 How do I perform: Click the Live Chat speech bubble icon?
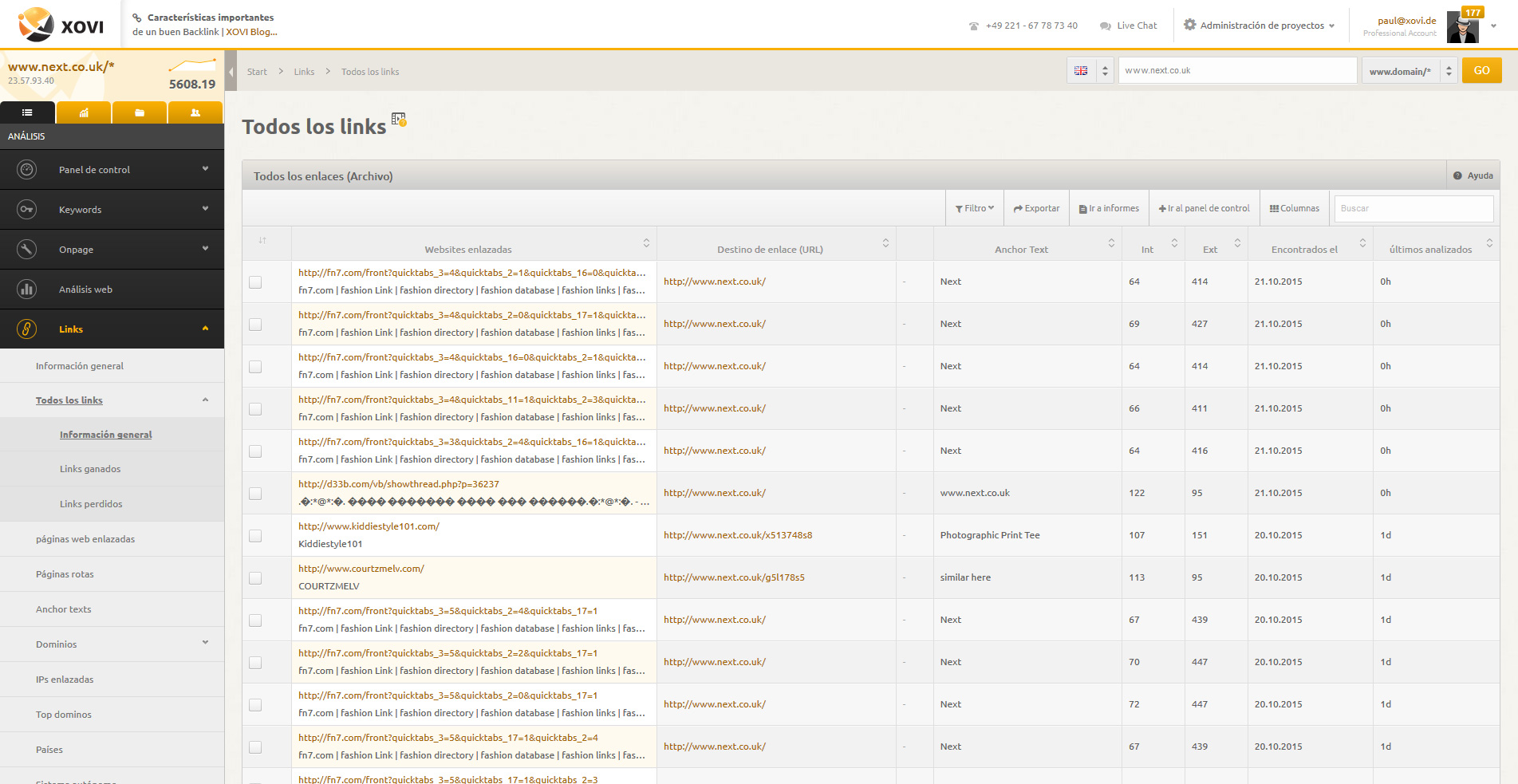pos(1105,26)
